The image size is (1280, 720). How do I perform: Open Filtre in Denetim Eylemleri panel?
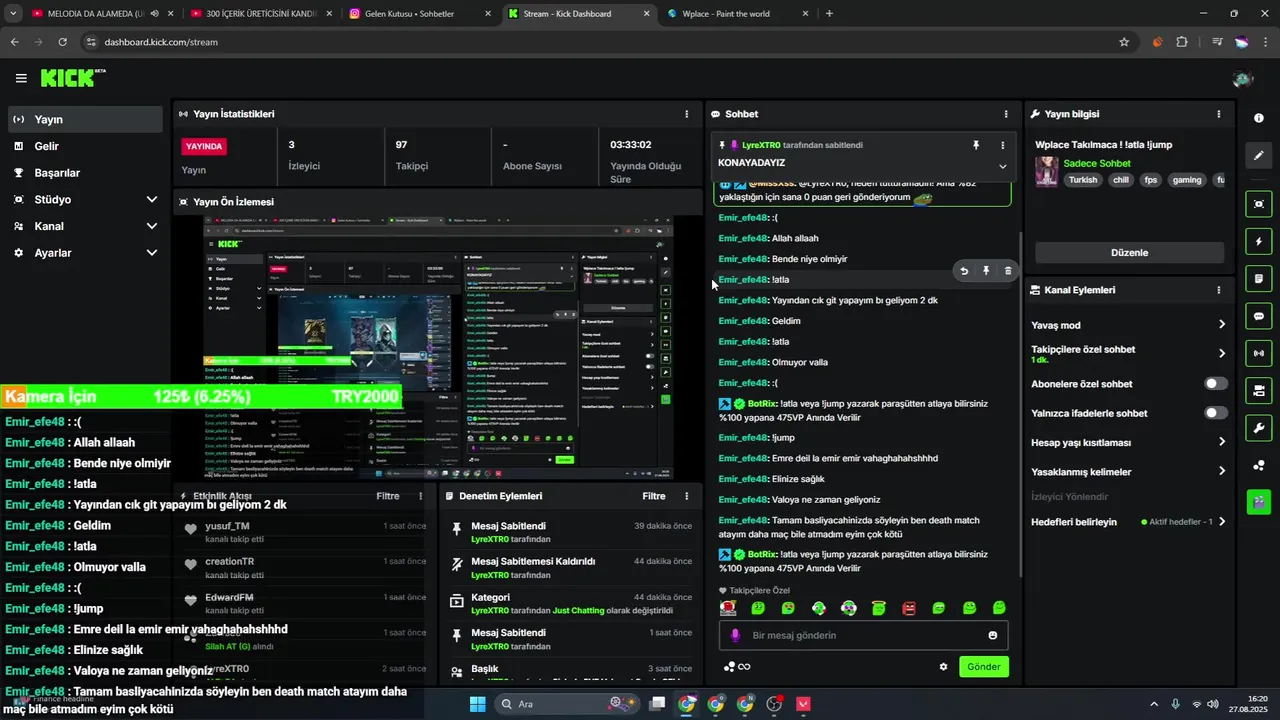point(654,496)
